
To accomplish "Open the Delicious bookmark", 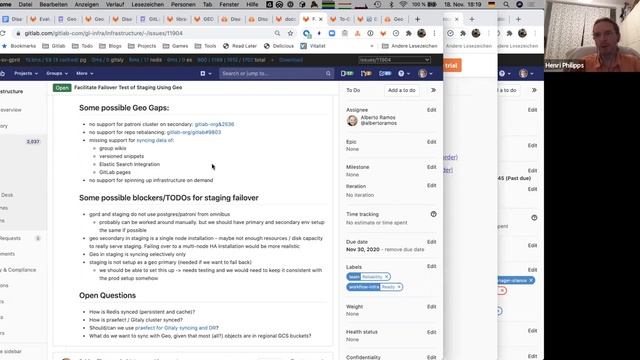I will (279, 46).
